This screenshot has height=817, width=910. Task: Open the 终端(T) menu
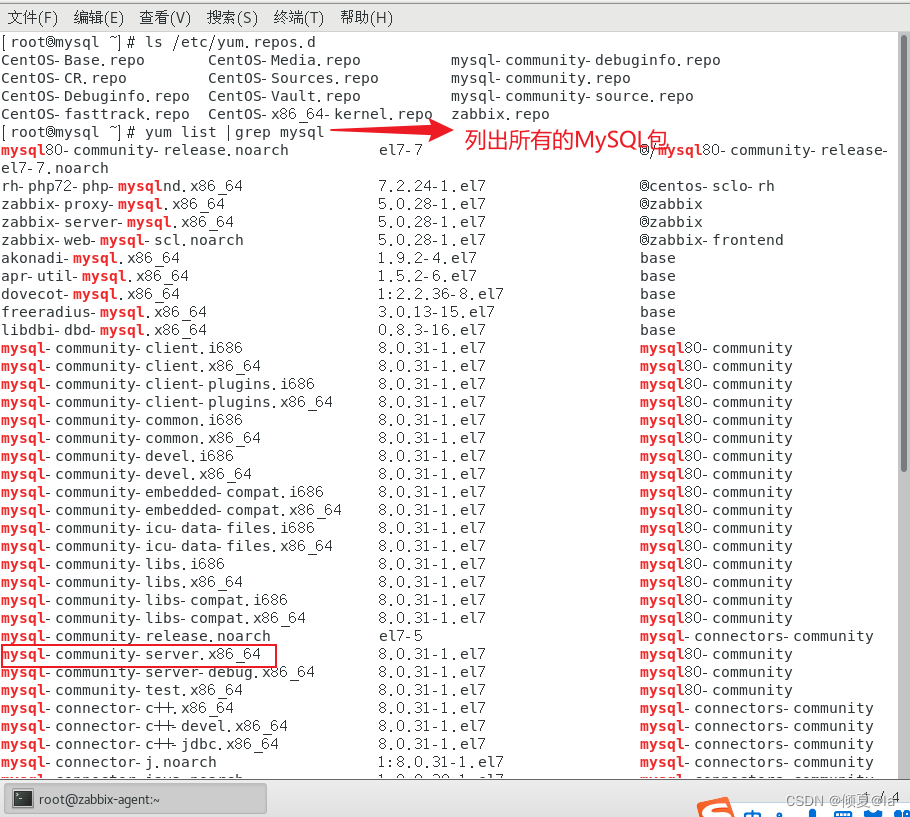coord(298,18)
